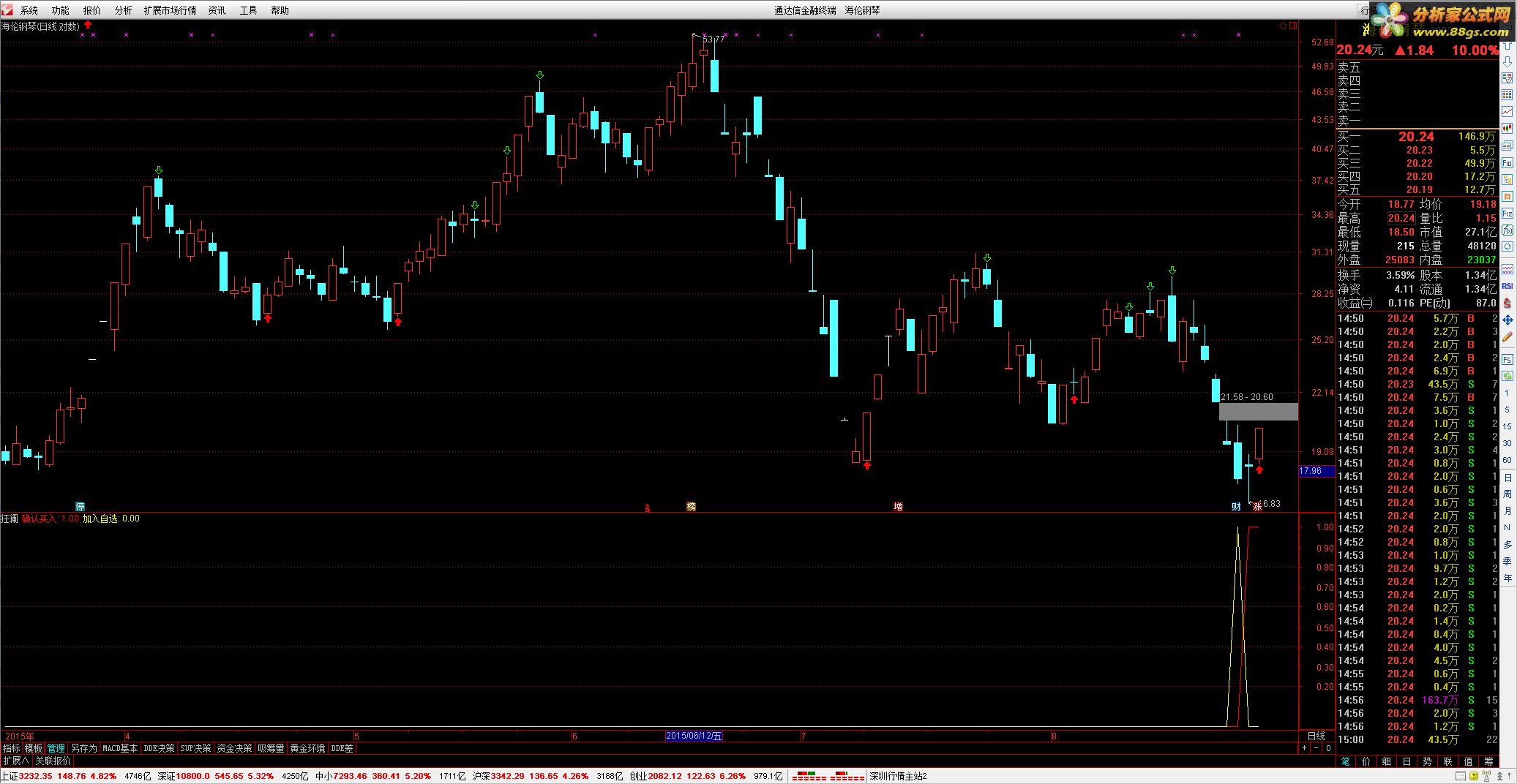This screenshot has height=784, width=1517.
Task: Click the 模板 button in indicator bar
Action: [34, 748]
